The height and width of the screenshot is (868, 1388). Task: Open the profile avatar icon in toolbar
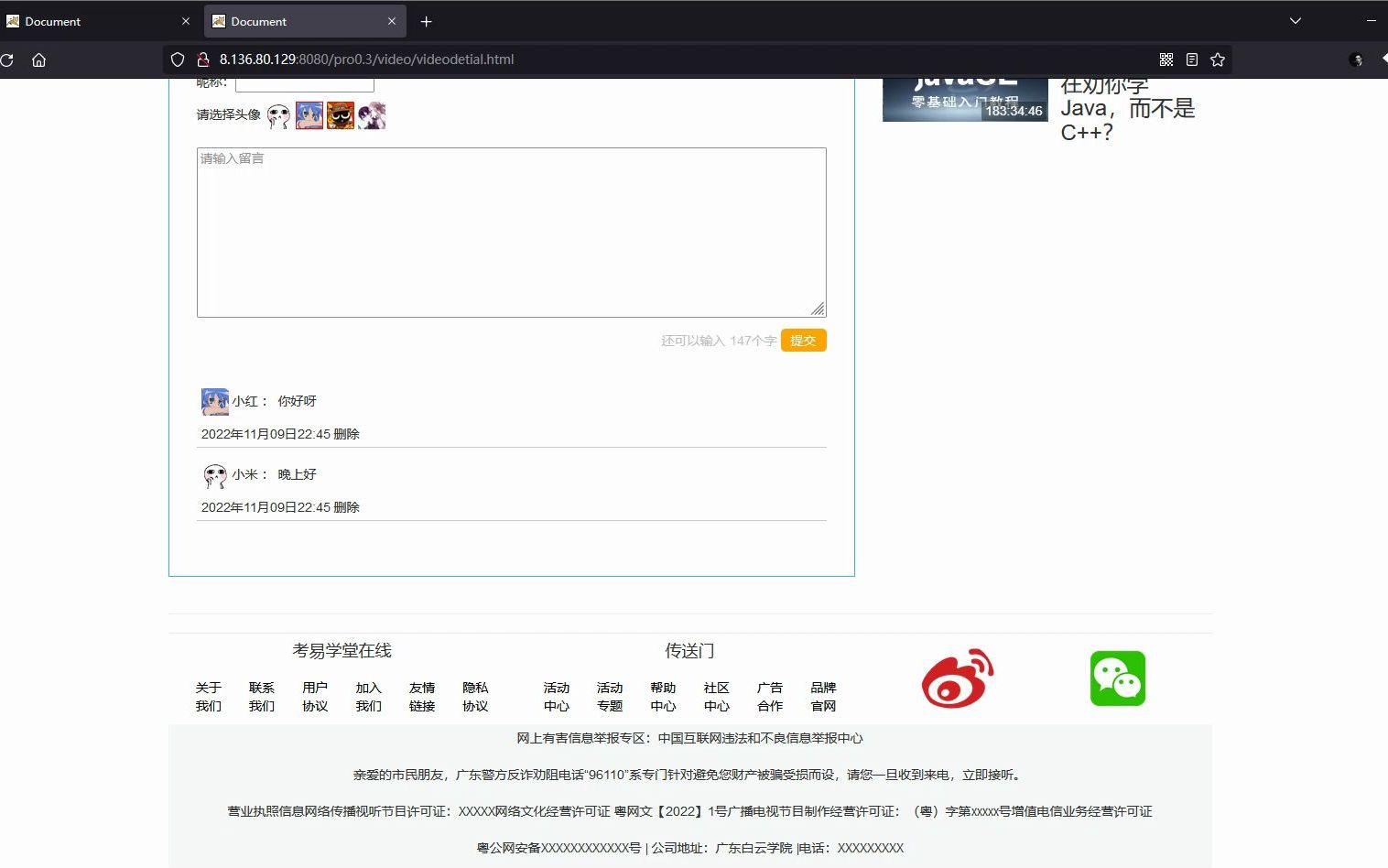1356,60
